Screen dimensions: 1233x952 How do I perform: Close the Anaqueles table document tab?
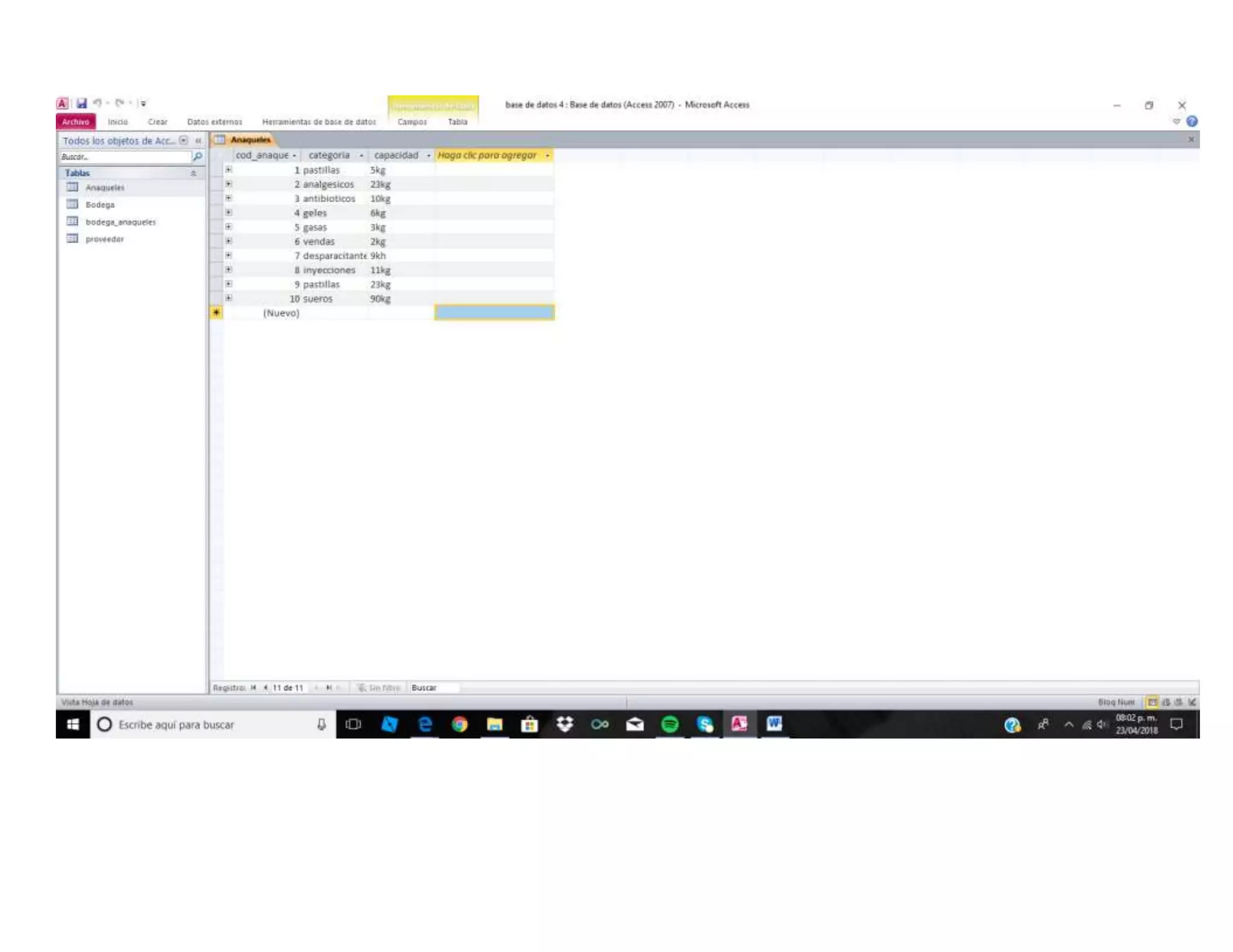point(1190,140)
